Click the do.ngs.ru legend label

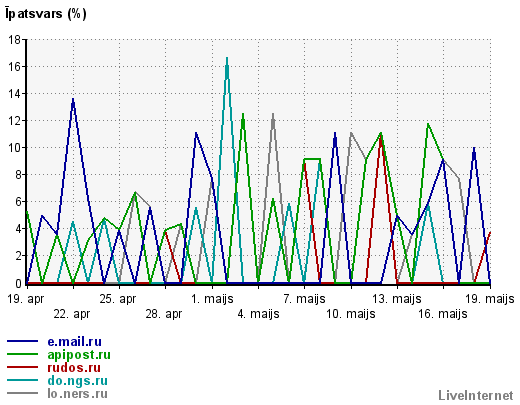[x=77, y=381]
